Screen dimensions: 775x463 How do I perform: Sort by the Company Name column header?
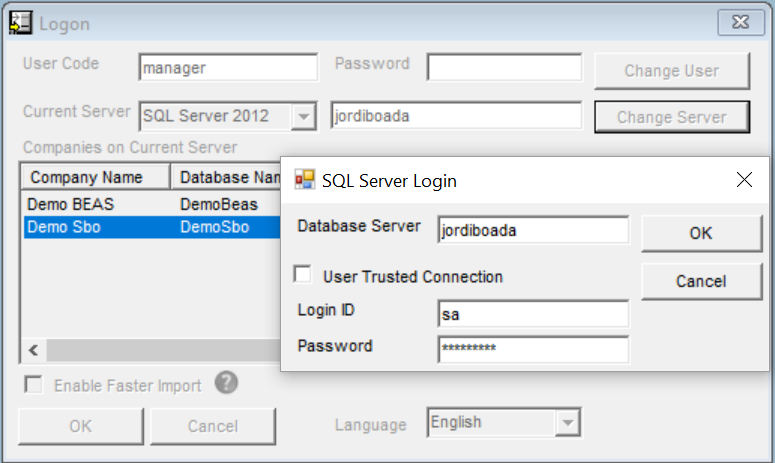95,177
